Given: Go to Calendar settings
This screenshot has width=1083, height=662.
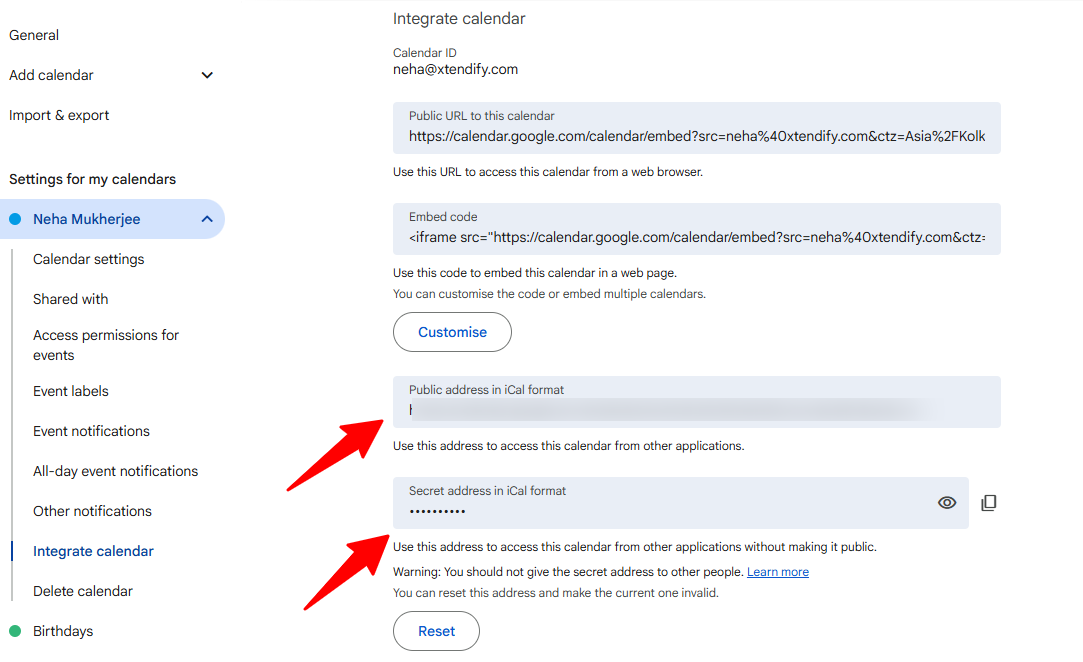Looking at the screenshot, I should click(x=88, y=259).
